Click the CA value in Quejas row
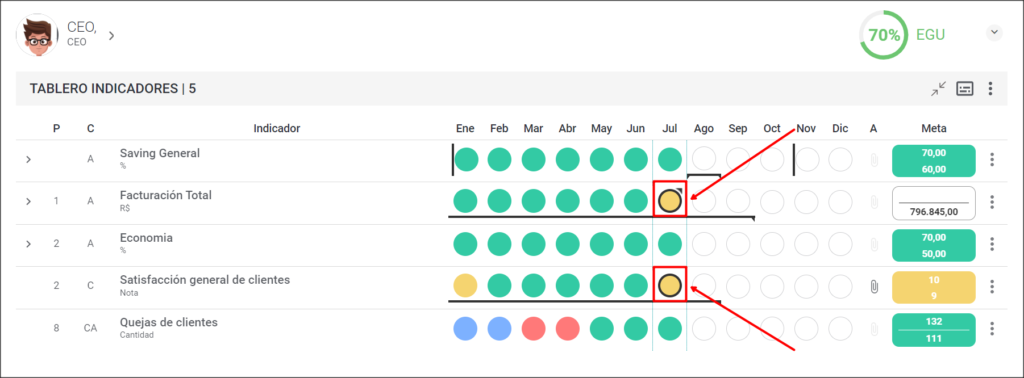1024x378 pixels. 90,328
